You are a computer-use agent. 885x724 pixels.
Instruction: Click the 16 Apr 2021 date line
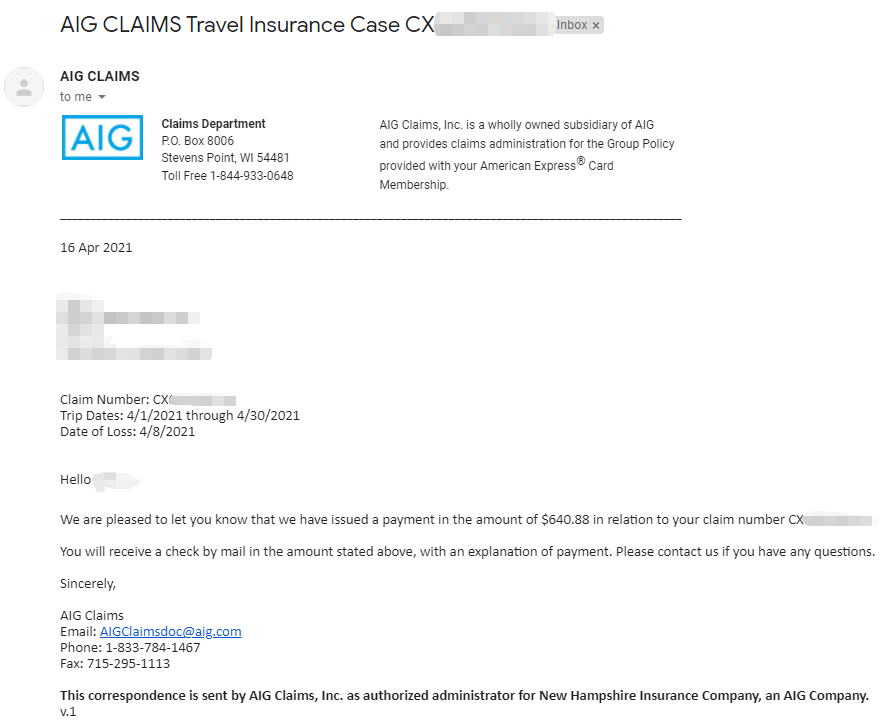click(x=96, y=248)
